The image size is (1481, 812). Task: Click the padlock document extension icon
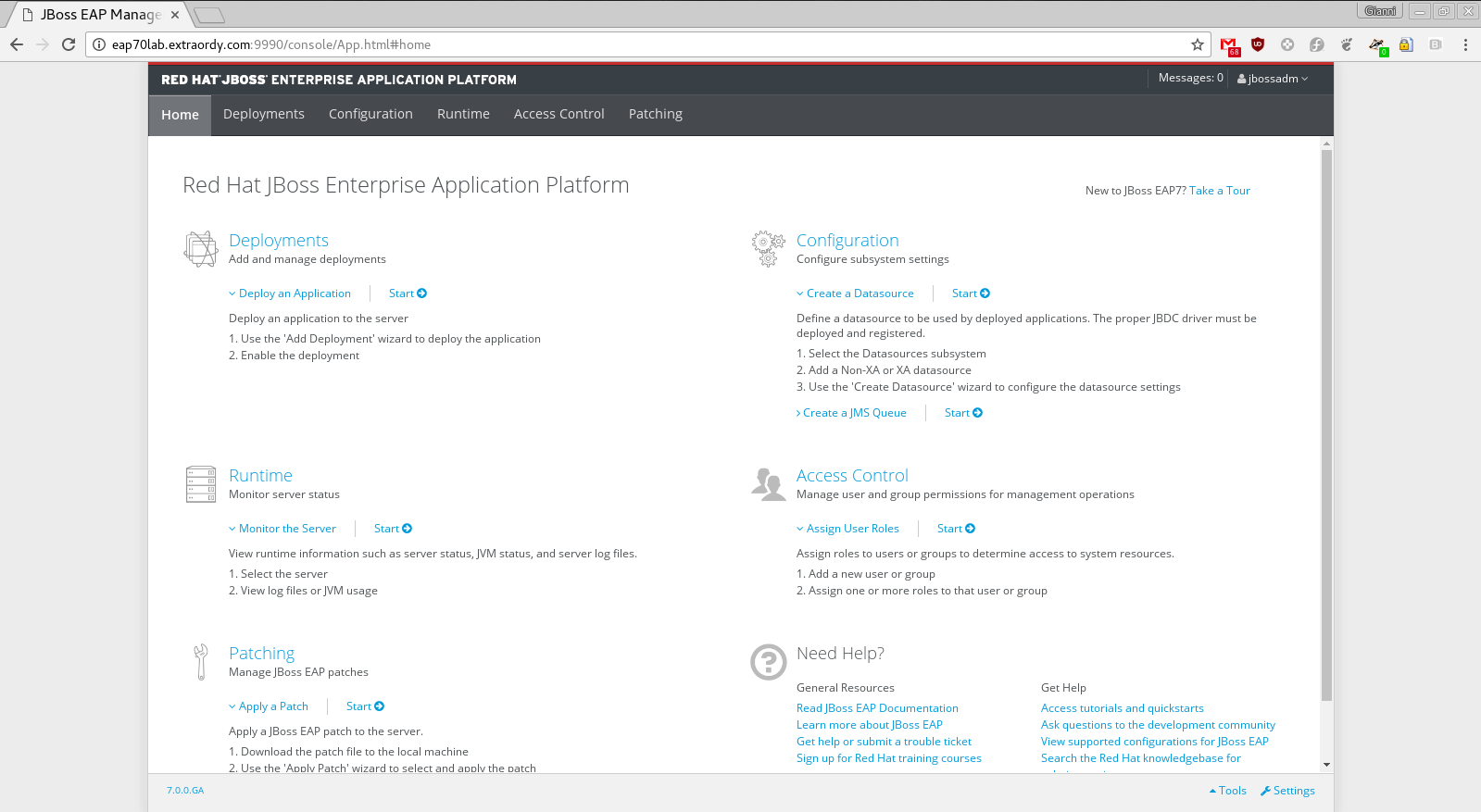coord(1406,44)
